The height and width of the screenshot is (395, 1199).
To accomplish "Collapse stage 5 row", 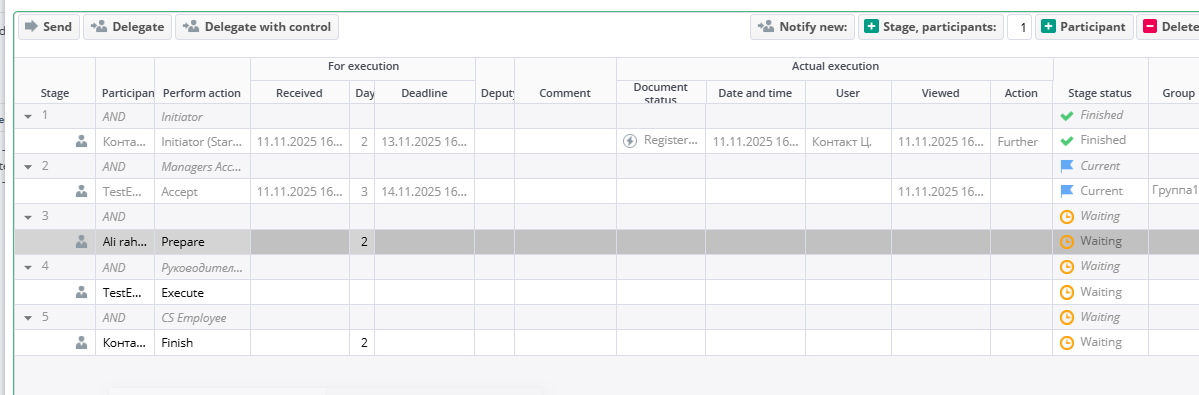I will [x=28, y=318].
